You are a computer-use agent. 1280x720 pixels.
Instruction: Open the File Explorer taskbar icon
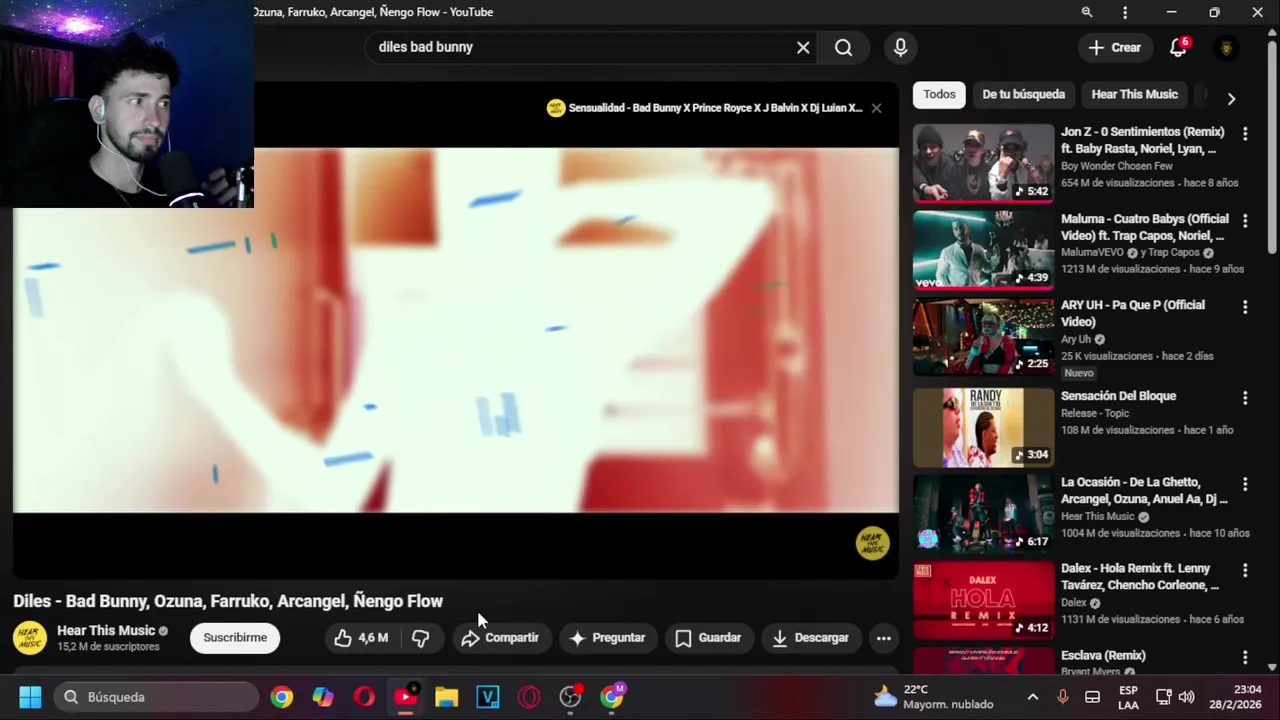(x=446, y=697)
